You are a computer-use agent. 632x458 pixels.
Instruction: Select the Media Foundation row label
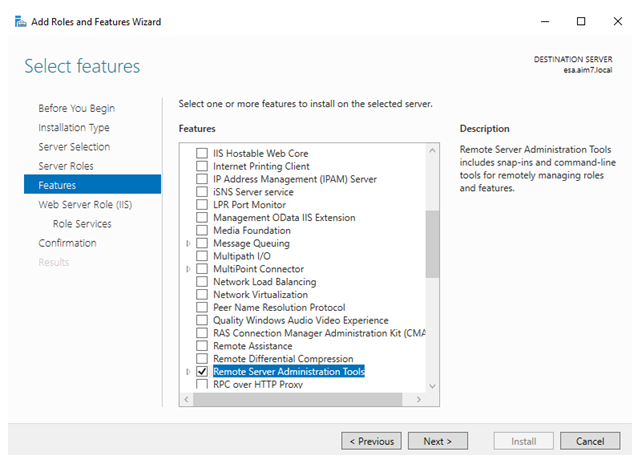(252, 231)
